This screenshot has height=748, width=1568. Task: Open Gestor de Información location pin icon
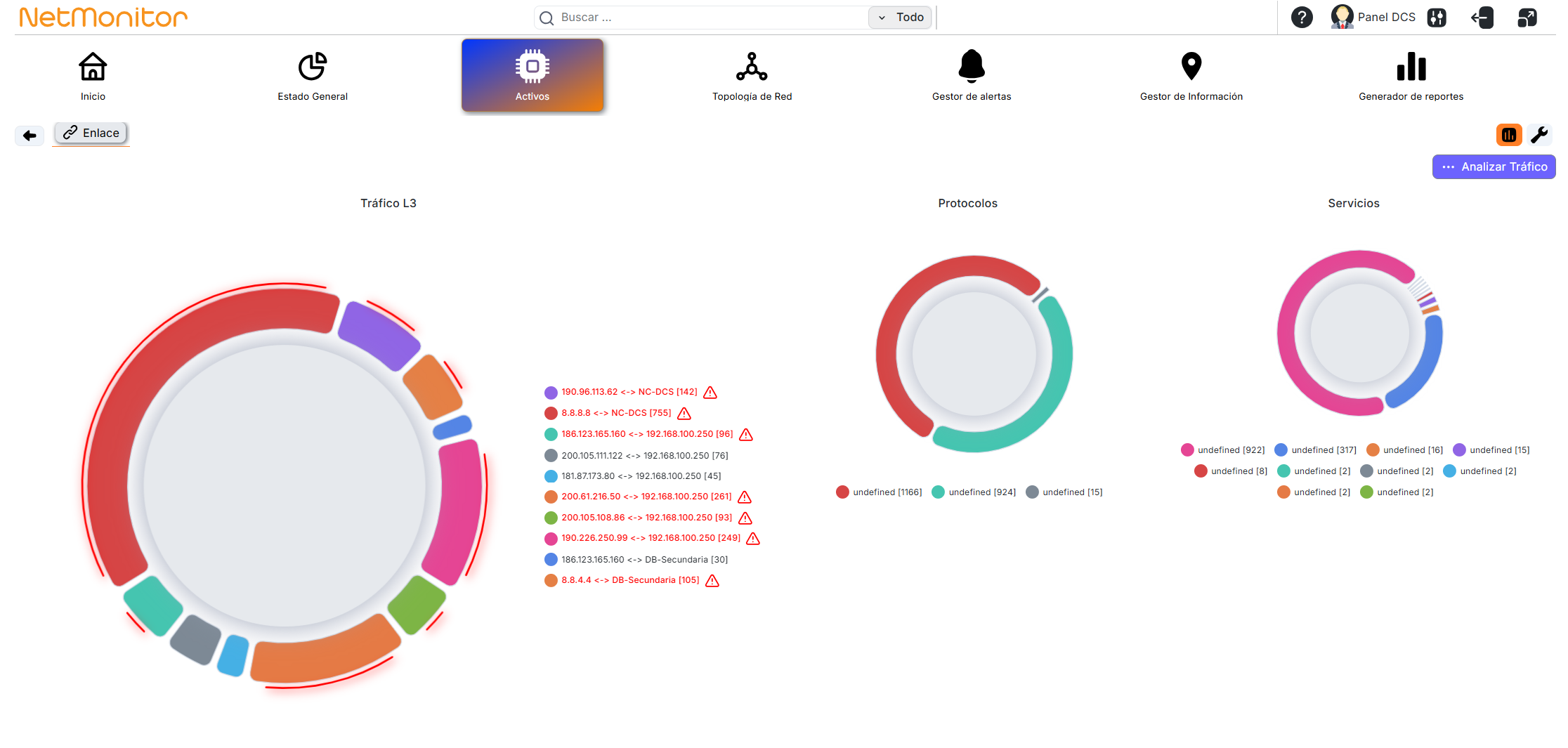click(1191, 66)
